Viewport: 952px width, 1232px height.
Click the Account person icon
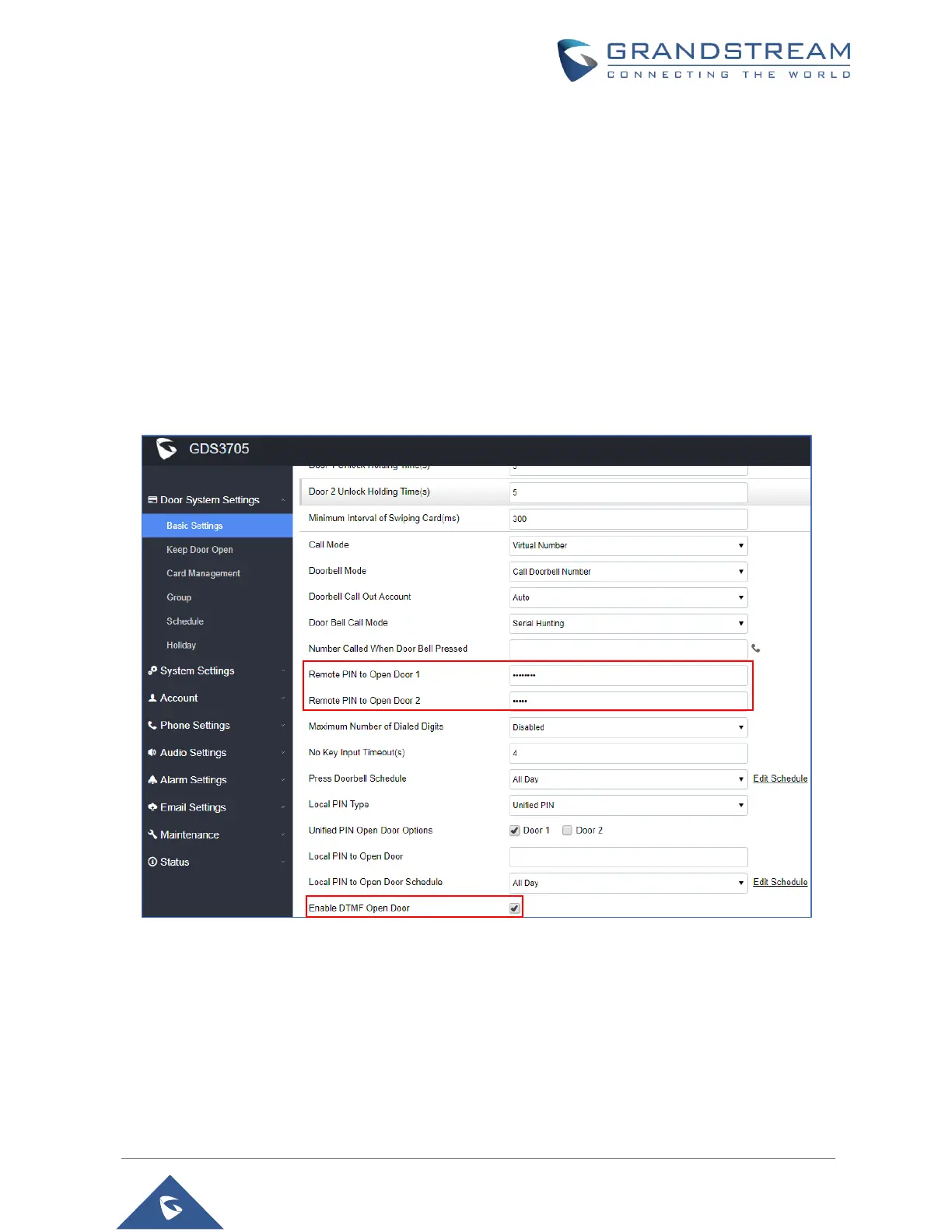tap(152, 698)
